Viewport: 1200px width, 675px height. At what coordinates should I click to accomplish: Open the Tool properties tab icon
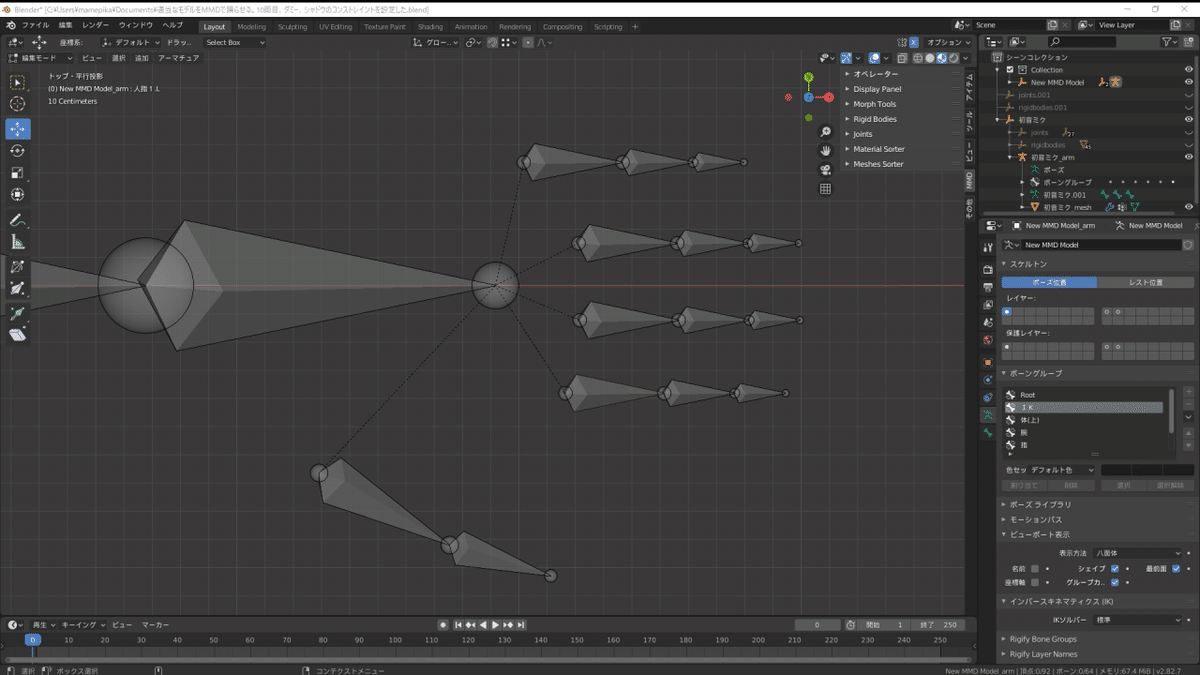(x=988, y=247)
